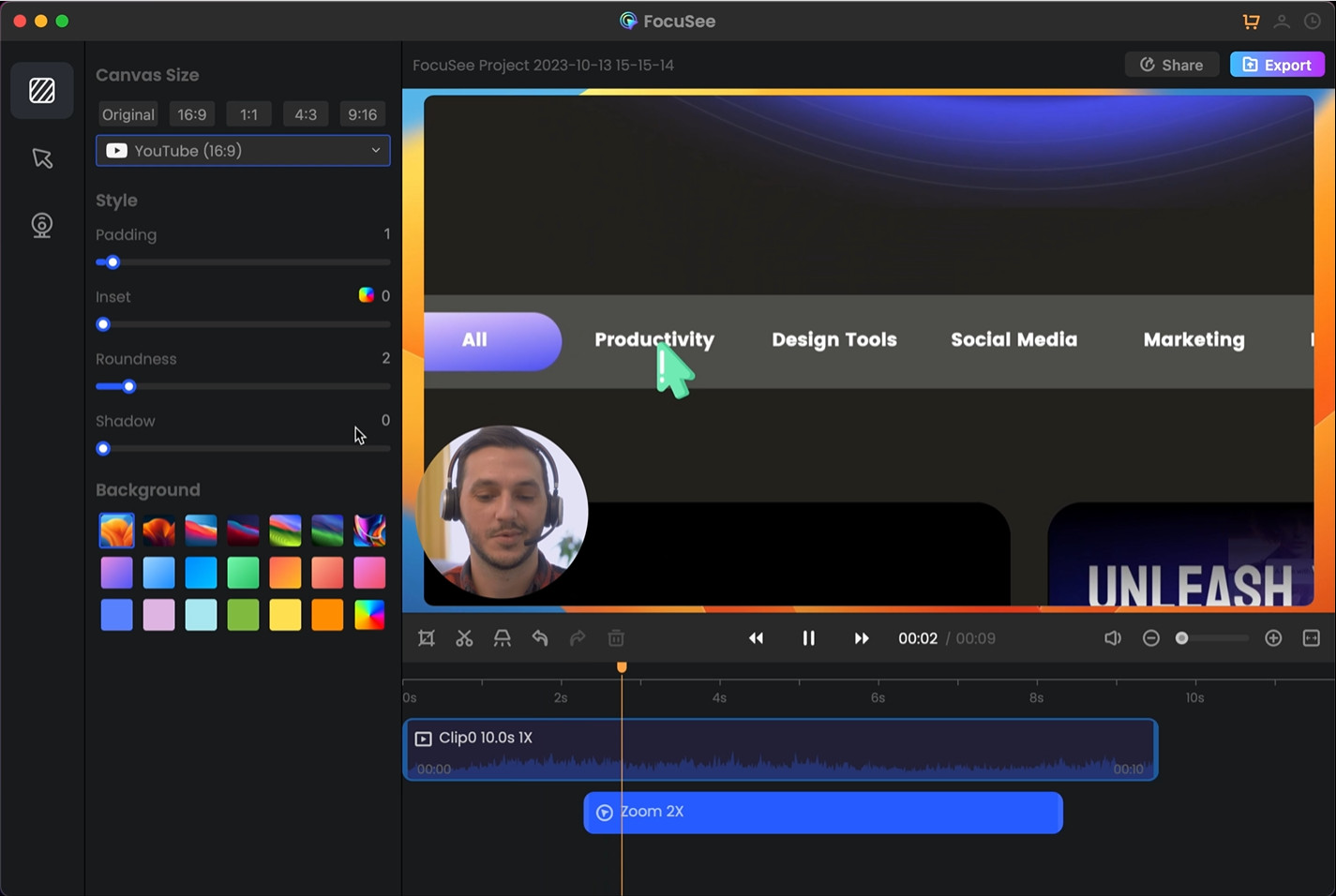Screen dimensions: 1336x896
Task: Open the Canvas settings sidebar tab
Action: click(42, 91)
